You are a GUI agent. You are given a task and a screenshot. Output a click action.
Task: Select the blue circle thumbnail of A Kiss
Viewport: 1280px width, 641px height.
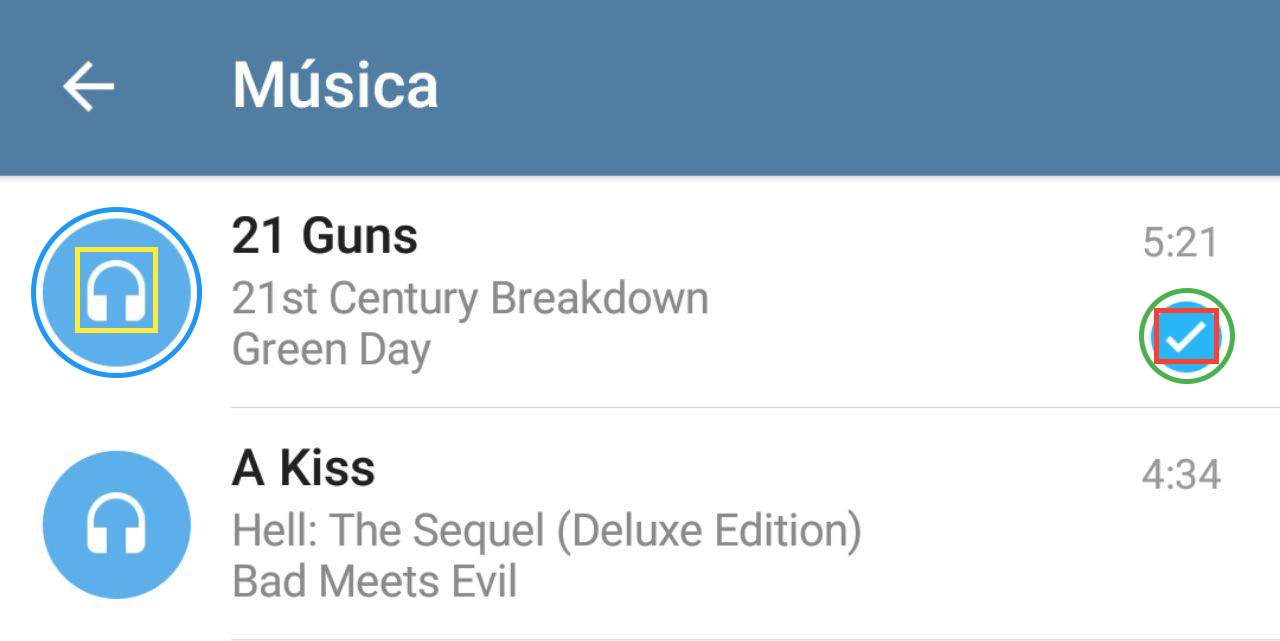(117, 525)
